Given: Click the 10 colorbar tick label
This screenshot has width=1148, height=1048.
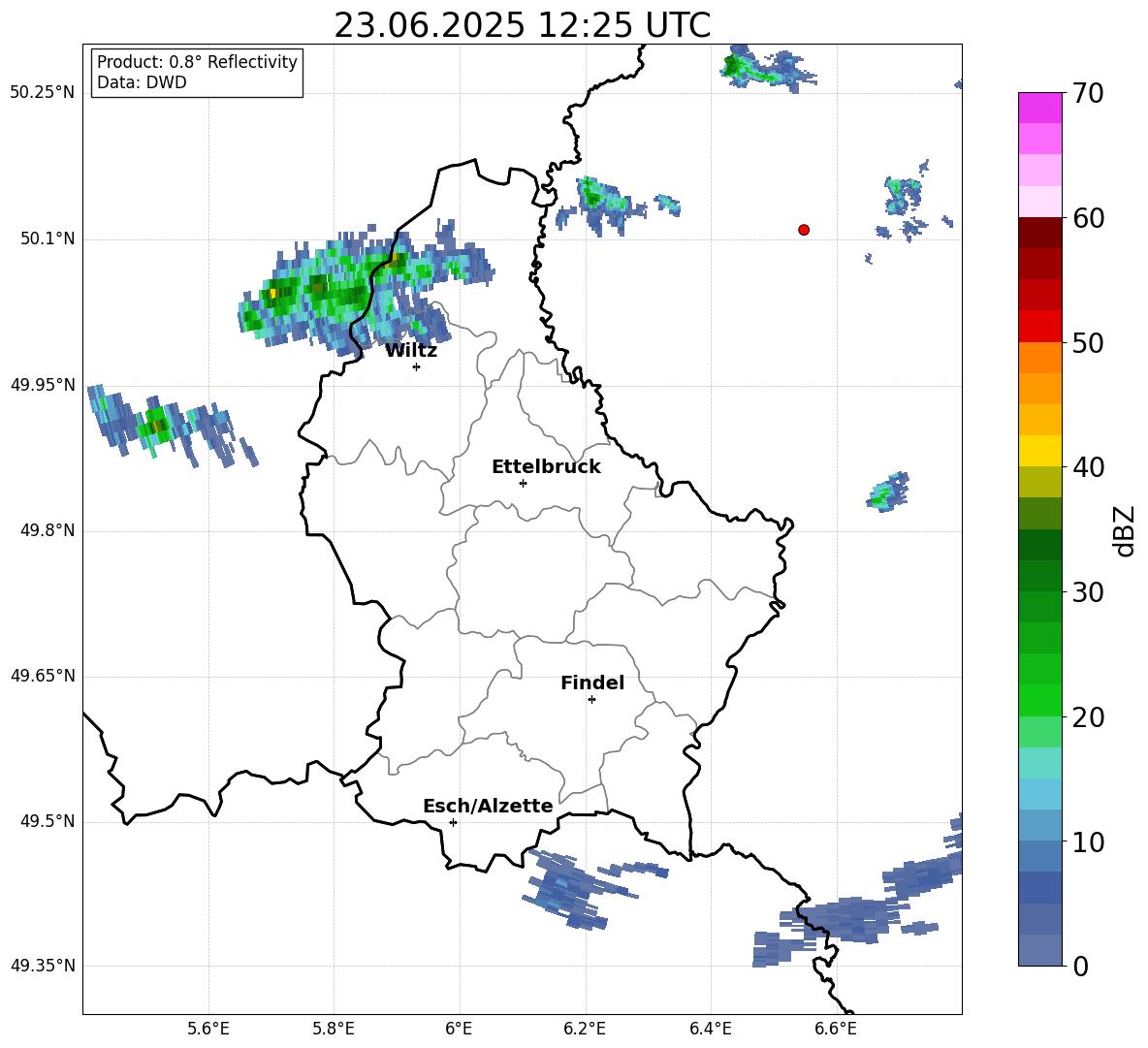Looking at the screenshot, I should click(1087, 842).
